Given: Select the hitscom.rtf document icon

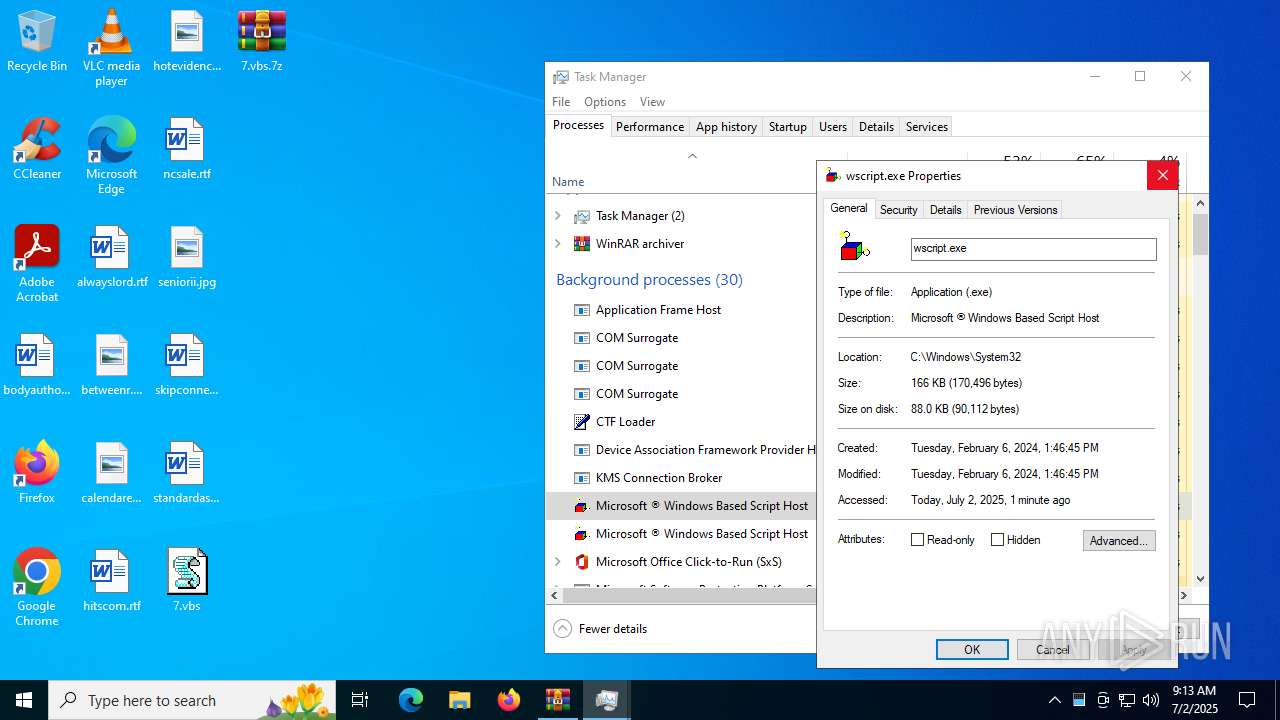Looking at the screenshot, I should pyautogui.click(x=111, y=581).
